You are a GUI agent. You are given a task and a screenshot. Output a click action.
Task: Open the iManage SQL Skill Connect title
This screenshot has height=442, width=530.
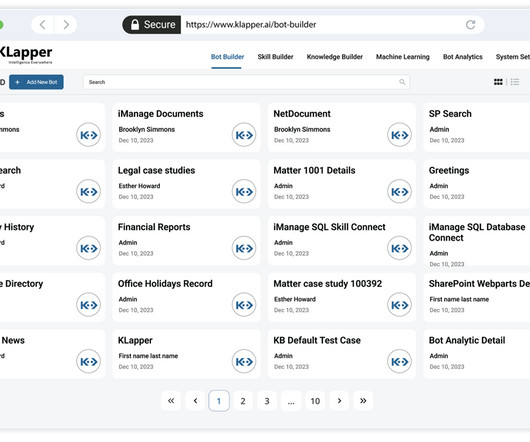(329, 227)
